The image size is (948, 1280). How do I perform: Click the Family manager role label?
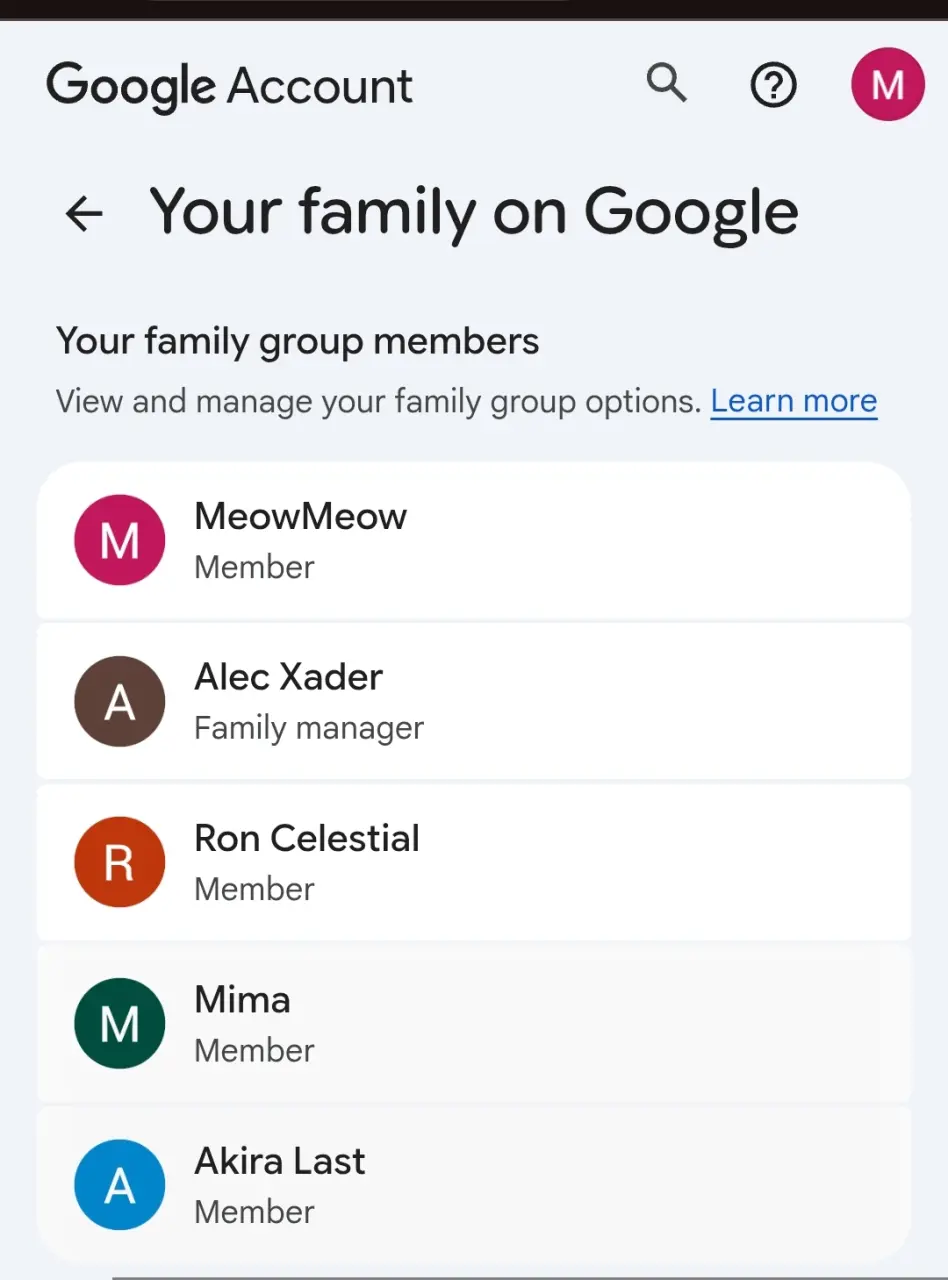[x=309, y=728]
